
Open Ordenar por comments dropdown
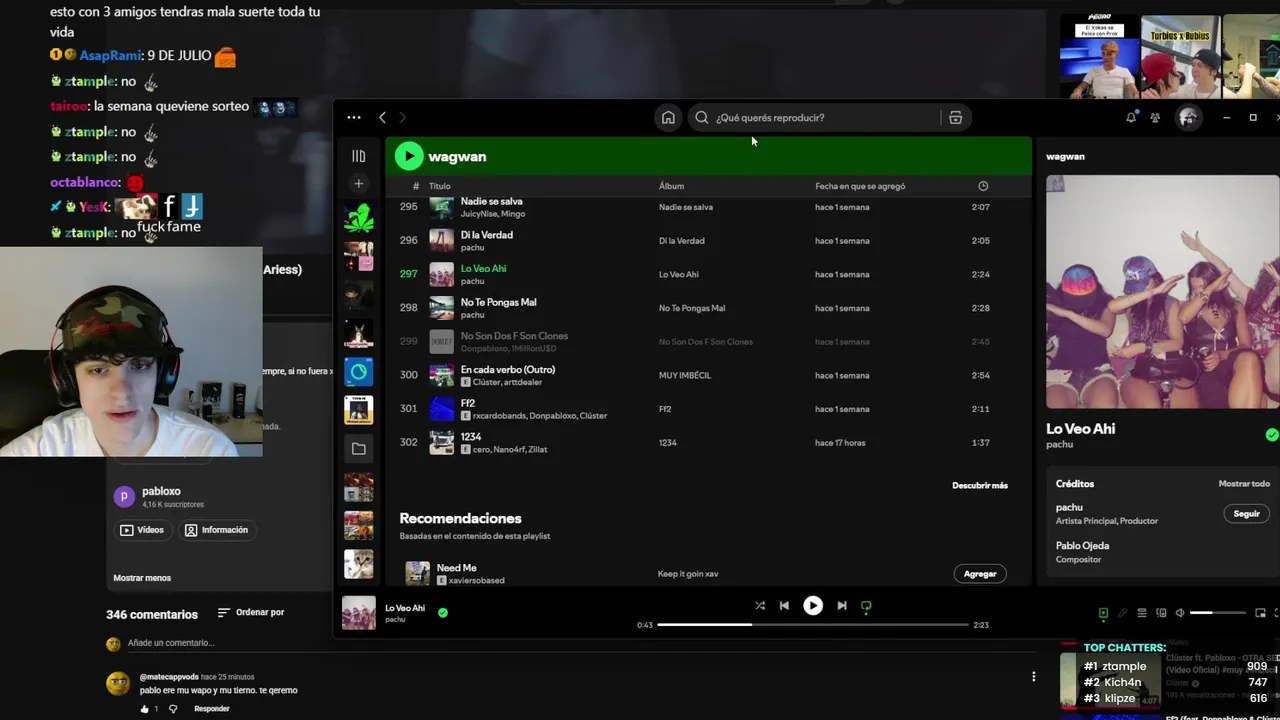coord(251,612)
